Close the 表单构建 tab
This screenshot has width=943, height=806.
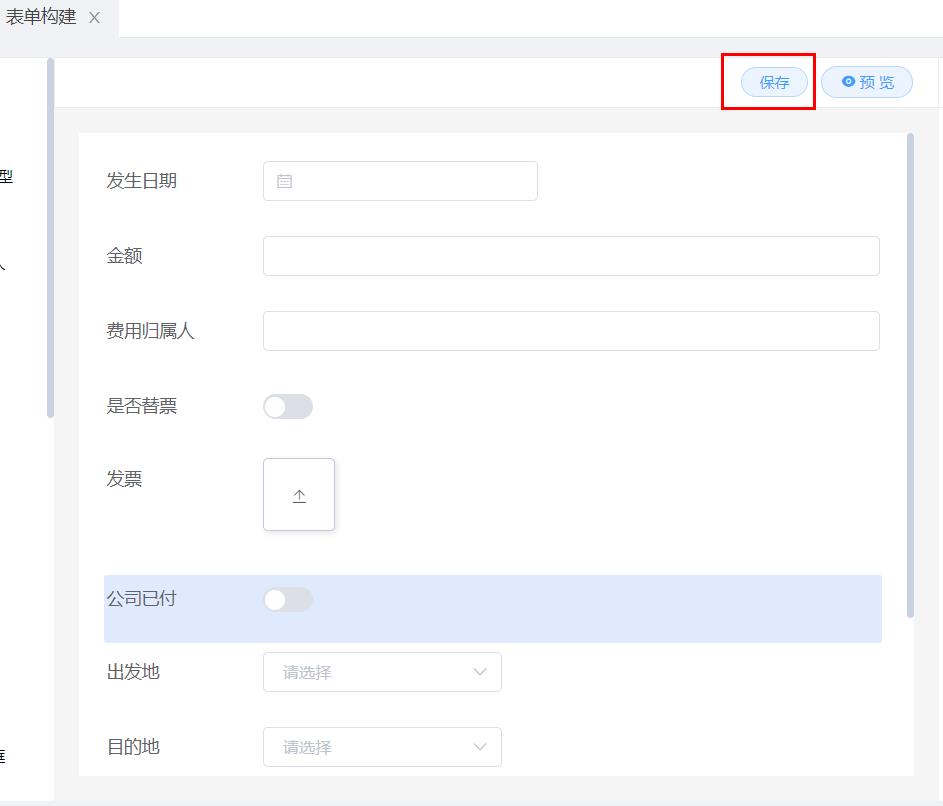click(x=95, y=18)
